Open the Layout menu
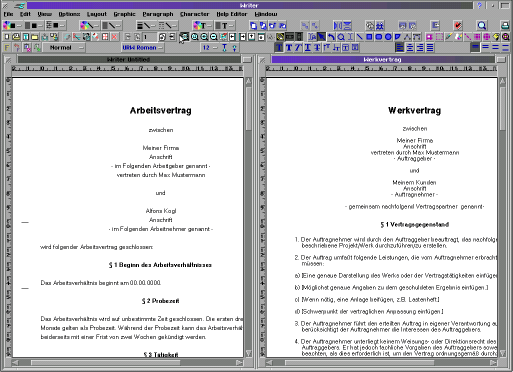513x372 pixels. click(x=97, y=14)
